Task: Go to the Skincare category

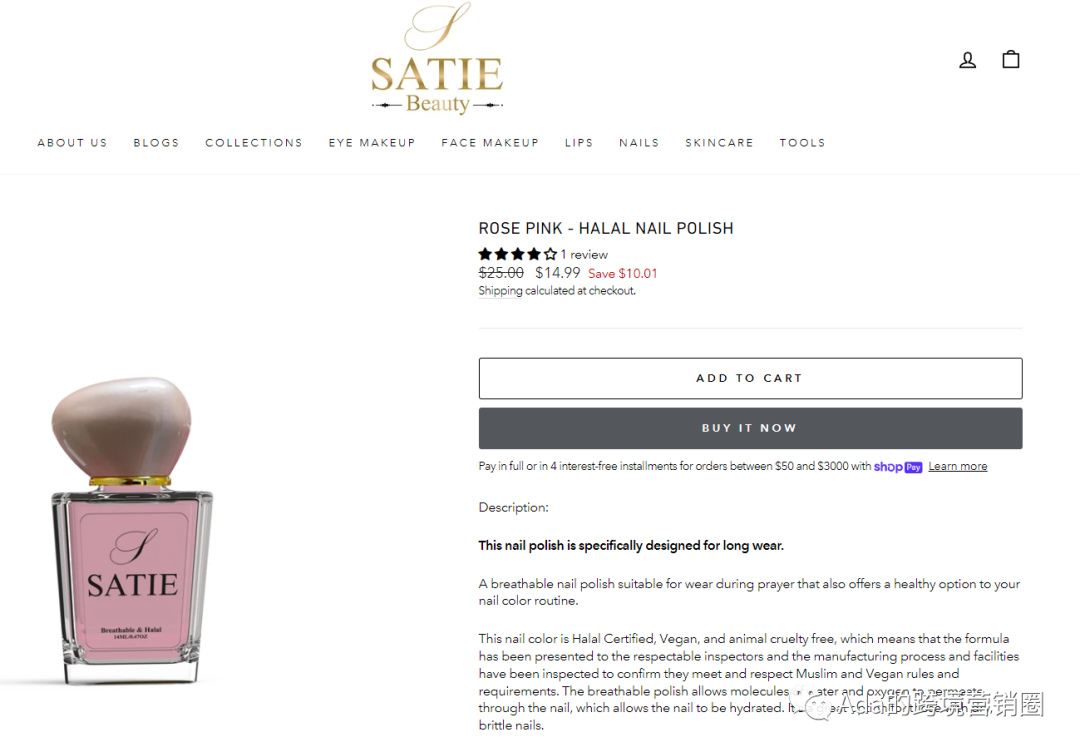Action: (x=719, y=143)
